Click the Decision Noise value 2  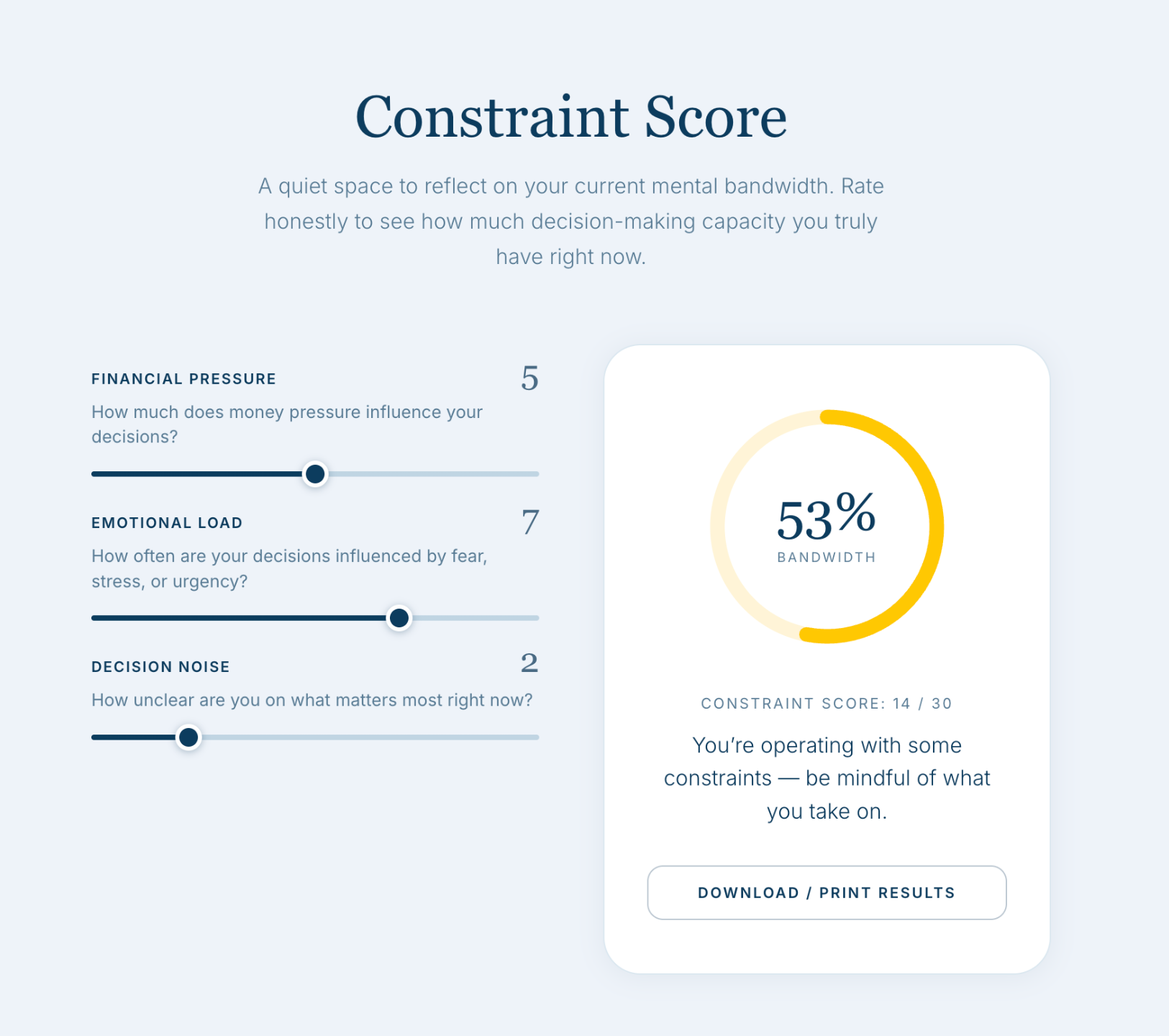coord(529,663)
